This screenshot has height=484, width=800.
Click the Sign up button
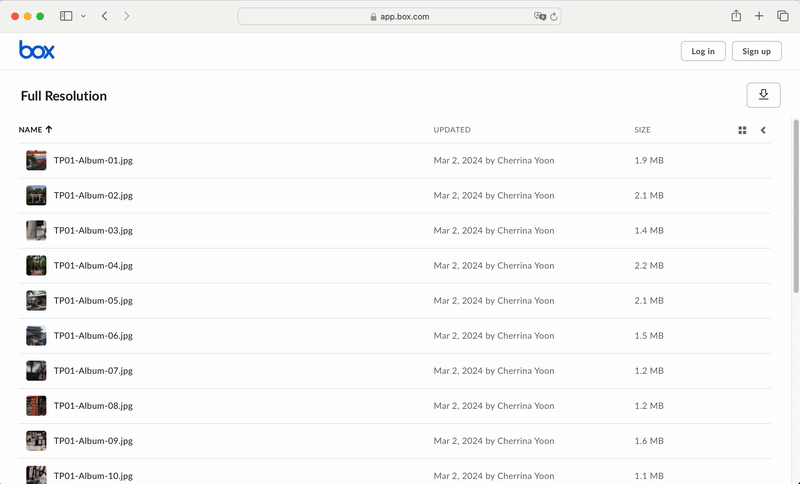[757, 51]
